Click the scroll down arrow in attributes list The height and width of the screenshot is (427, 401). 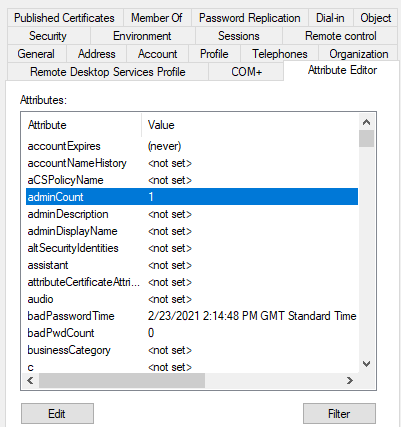click(366, 364)
